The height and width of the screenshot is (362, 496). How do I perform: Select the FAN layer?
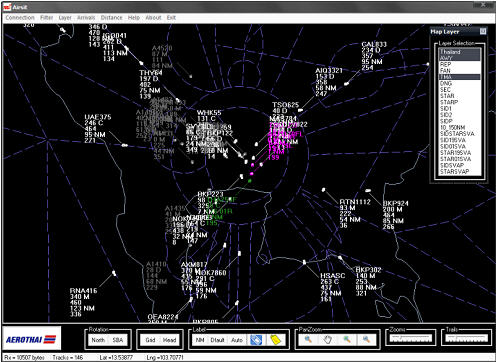pos(460,71)
